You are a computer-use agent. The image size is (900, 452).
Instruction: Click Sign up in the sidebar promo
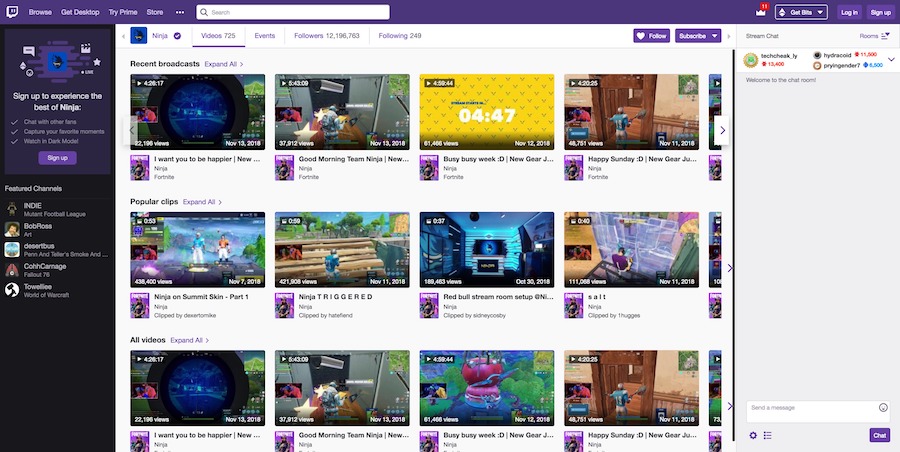pyautogui.click(x=57, y=158)
